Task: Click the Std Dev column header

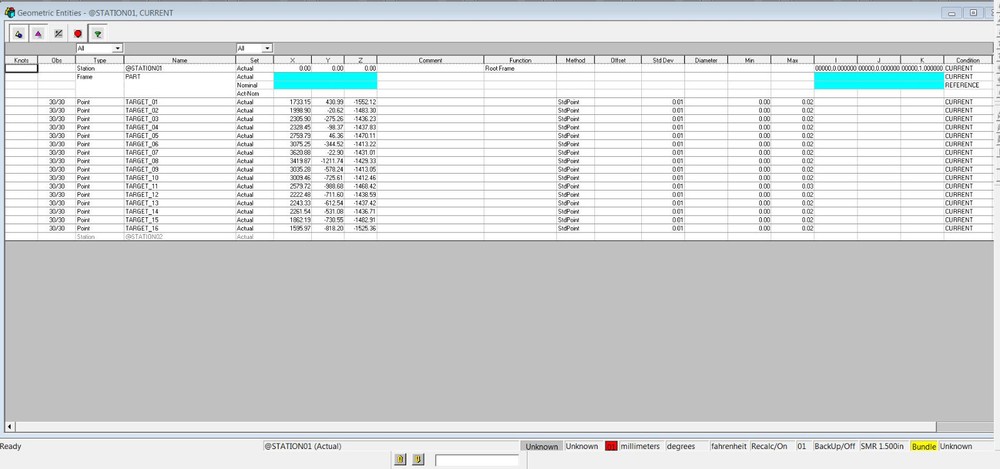Action: [661, 60]
